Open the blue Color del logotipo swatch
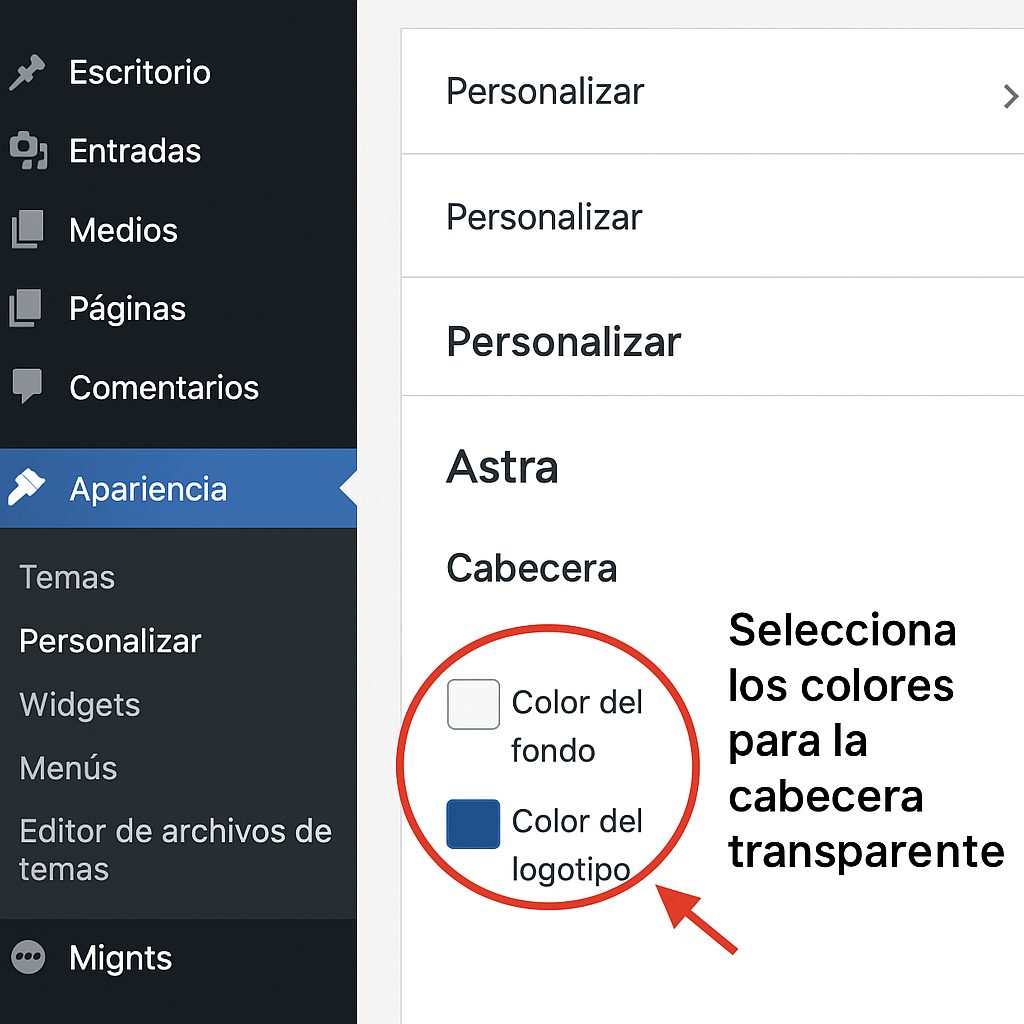 coord(473,824)
